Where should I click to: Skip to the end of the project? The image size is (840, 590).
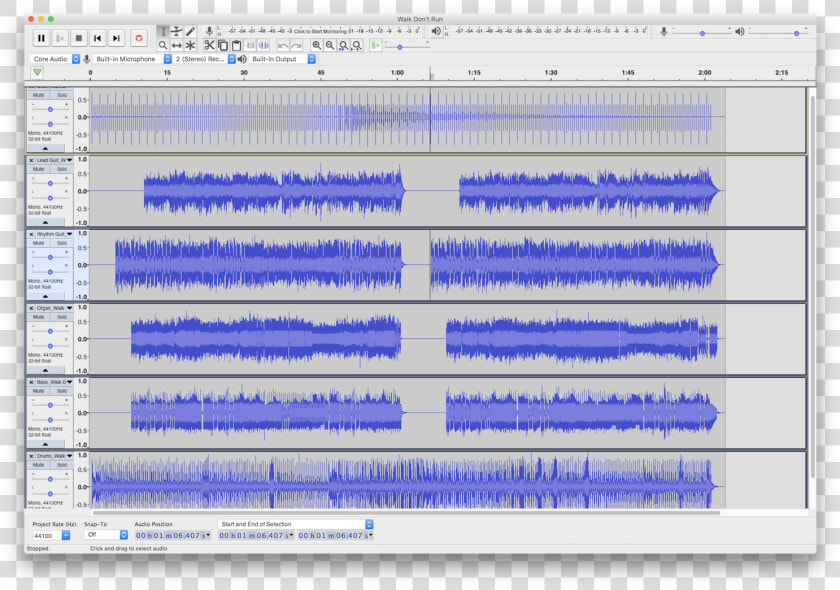pyautogui.click(x=116, y=38)
